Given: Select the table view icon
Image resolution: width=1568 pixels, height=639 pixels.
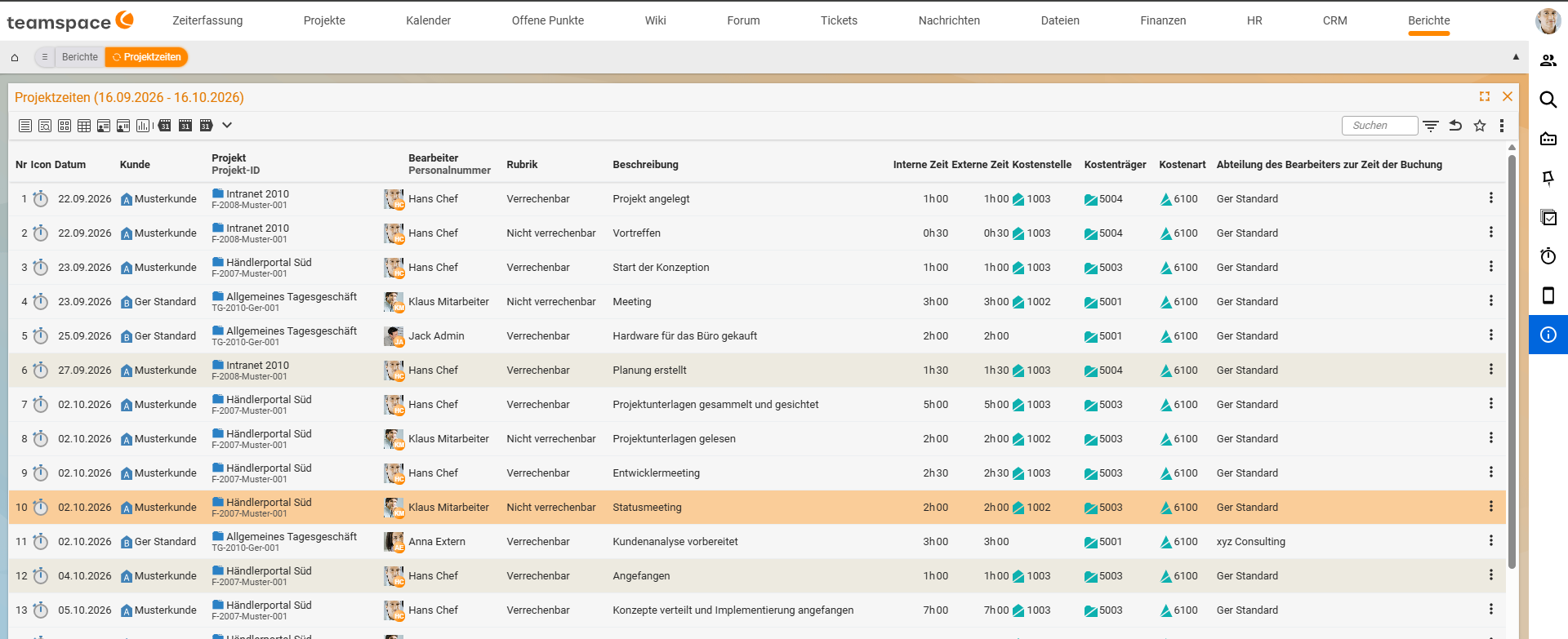Looking at the screenshot, I should (x=84, y=126).
